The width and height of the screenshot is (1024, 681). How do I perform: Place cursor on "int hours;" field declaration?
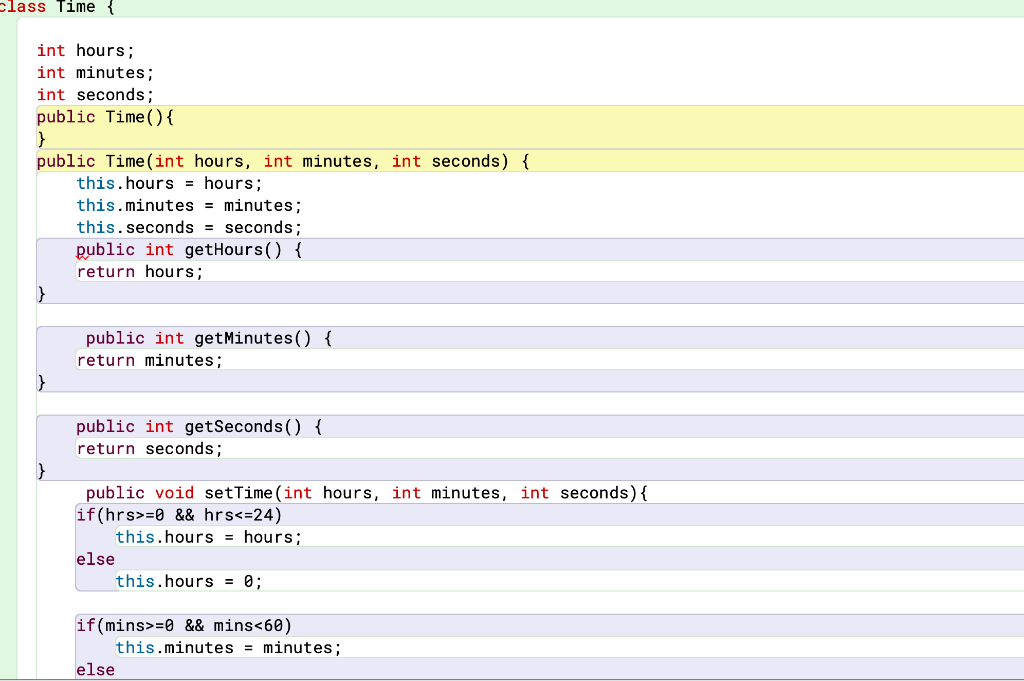click(85, 51)
